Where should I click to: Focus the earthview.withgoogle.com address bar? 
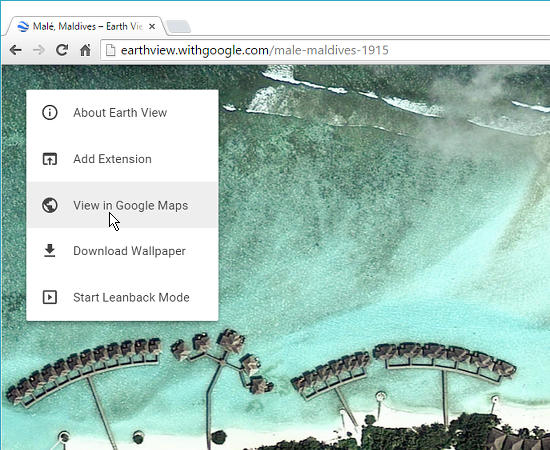point(326,50)
